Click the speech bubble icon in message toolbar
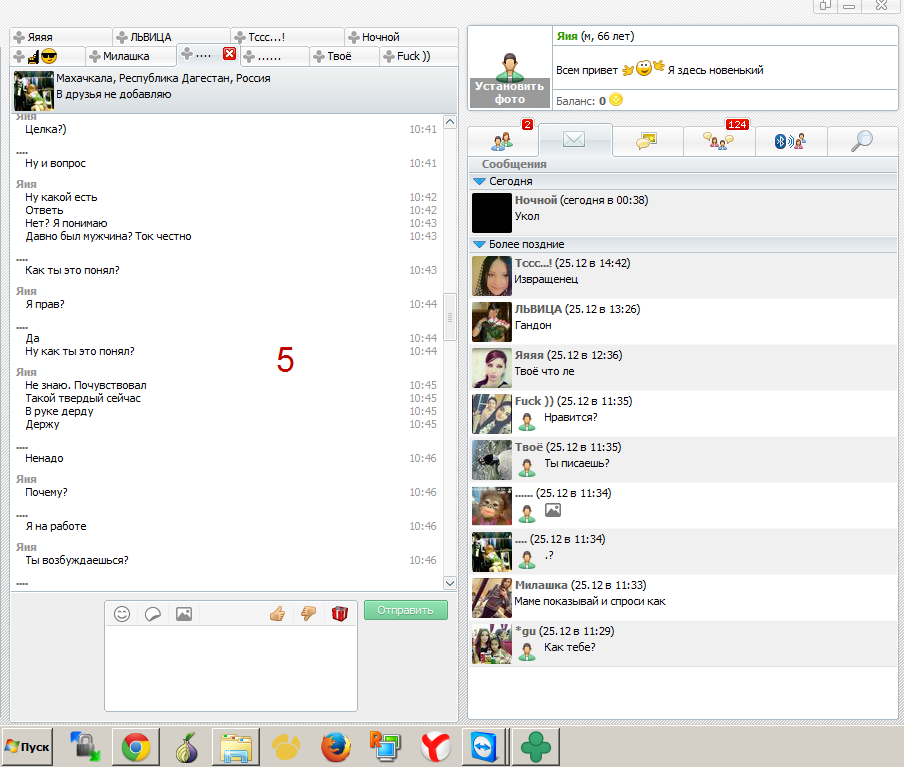The height and width of the screenshot is (767, 904). pyautogui.click(x=153, y=614)
